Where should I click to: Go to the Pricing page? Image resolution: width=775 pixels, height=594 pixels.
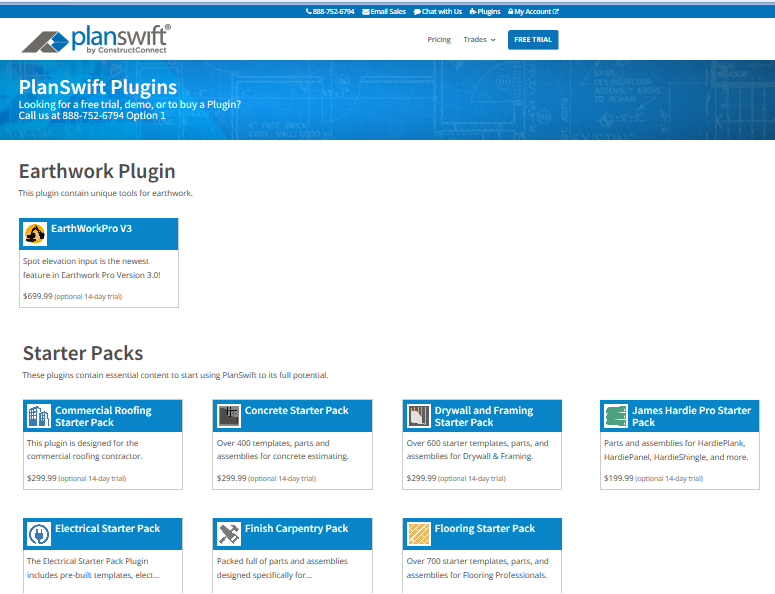click(x=439, y=40)
